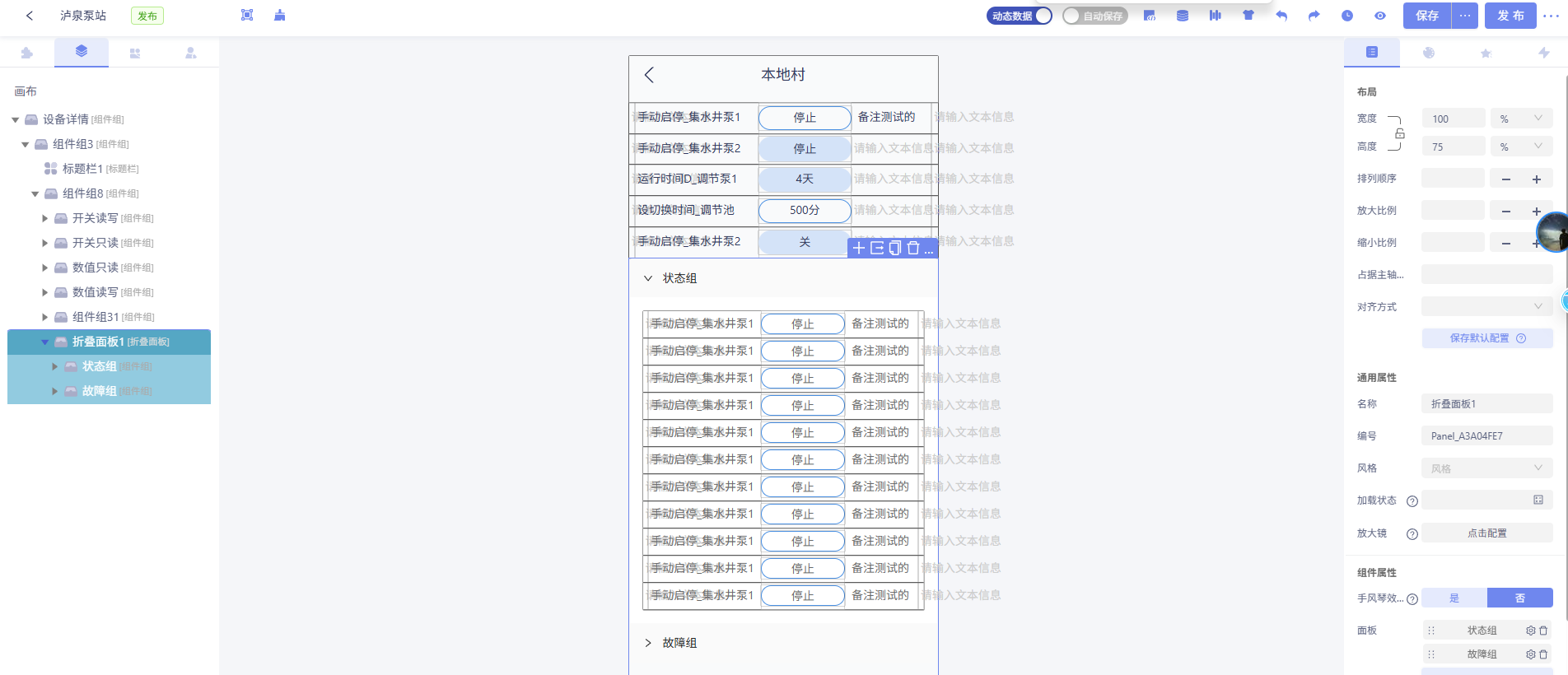Collapse the 设备详情 tree node

tap(15, 120)
